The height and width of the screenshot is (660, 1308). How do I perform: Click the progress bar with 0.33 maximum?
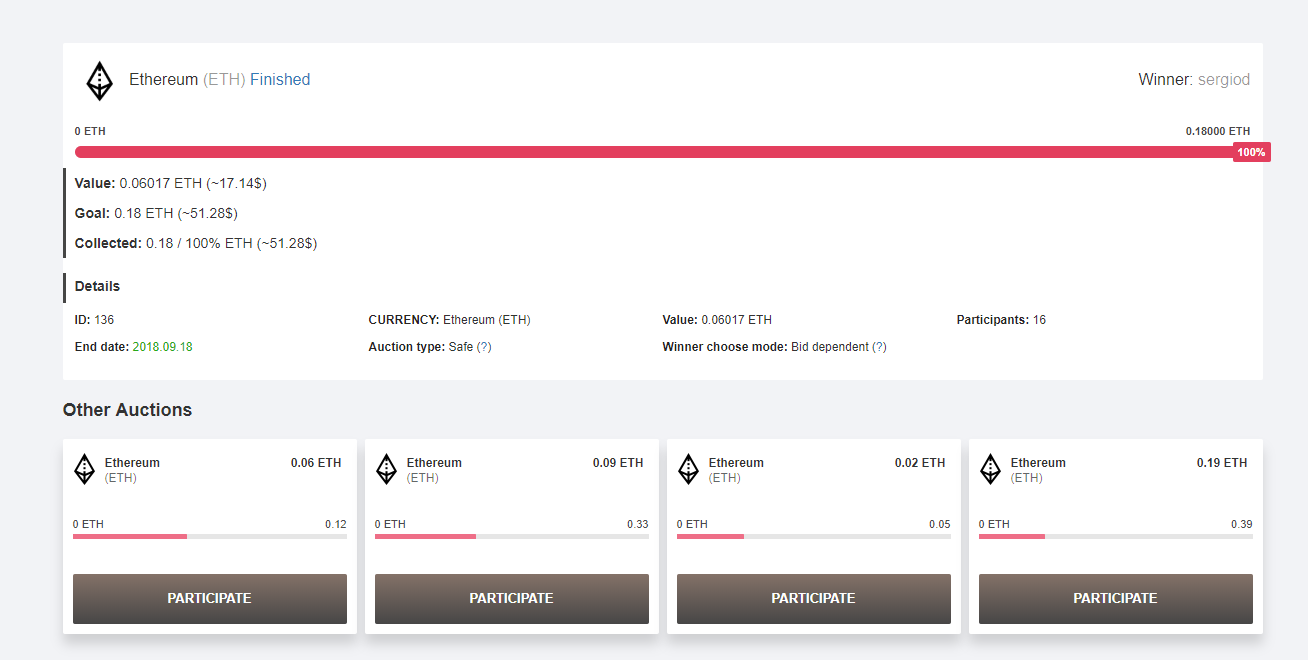512,537
